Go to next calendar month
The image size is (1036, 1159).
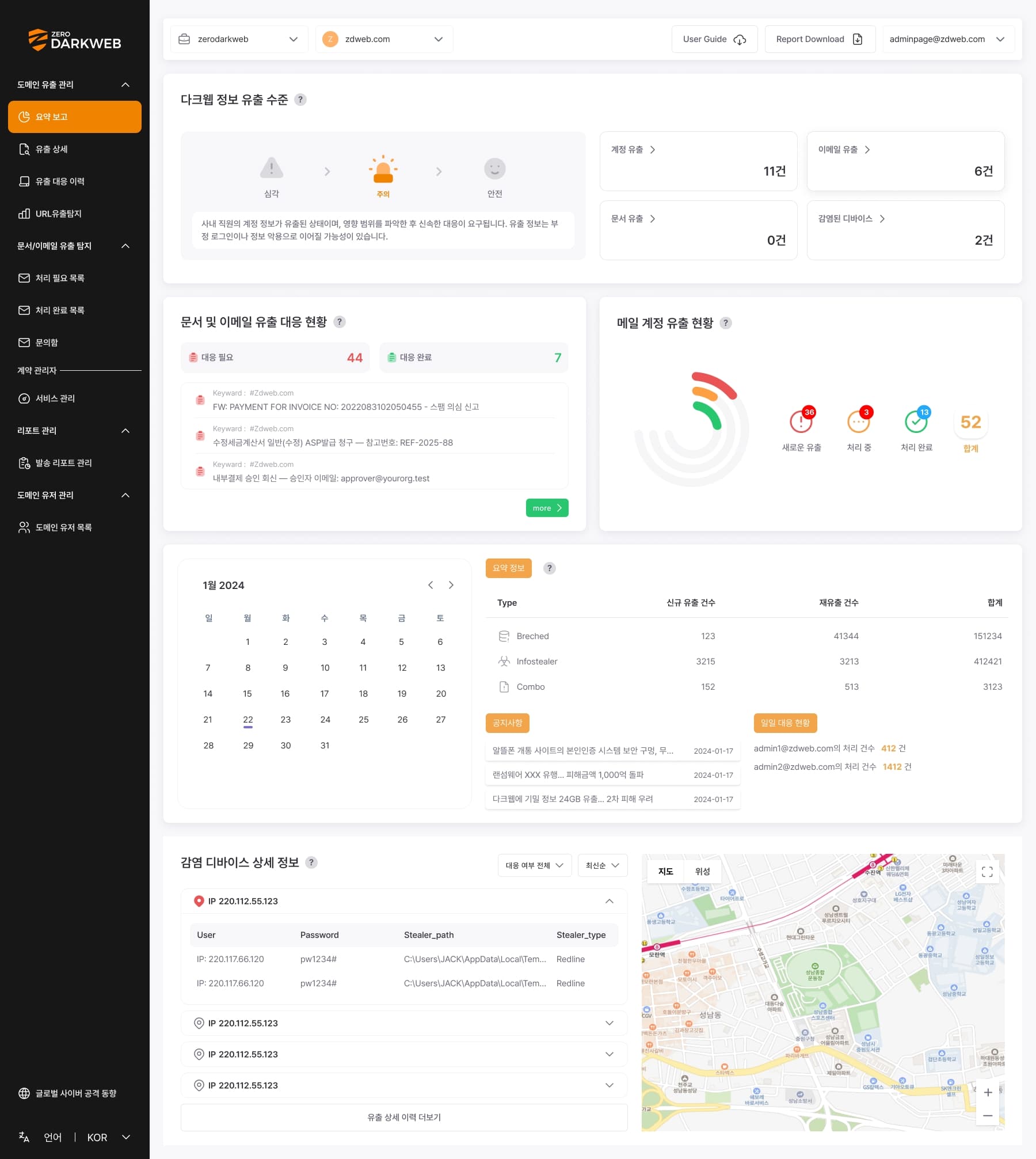(x=451, y=585)
